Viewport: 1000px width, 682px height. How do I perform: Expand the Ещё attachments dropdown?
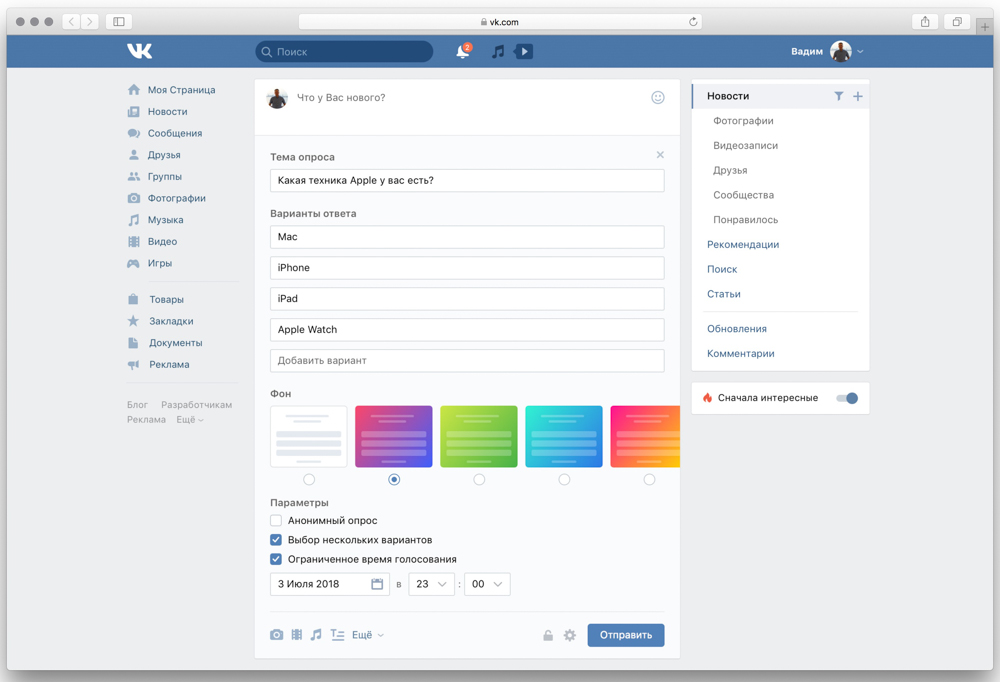click(x=368, y=635)
